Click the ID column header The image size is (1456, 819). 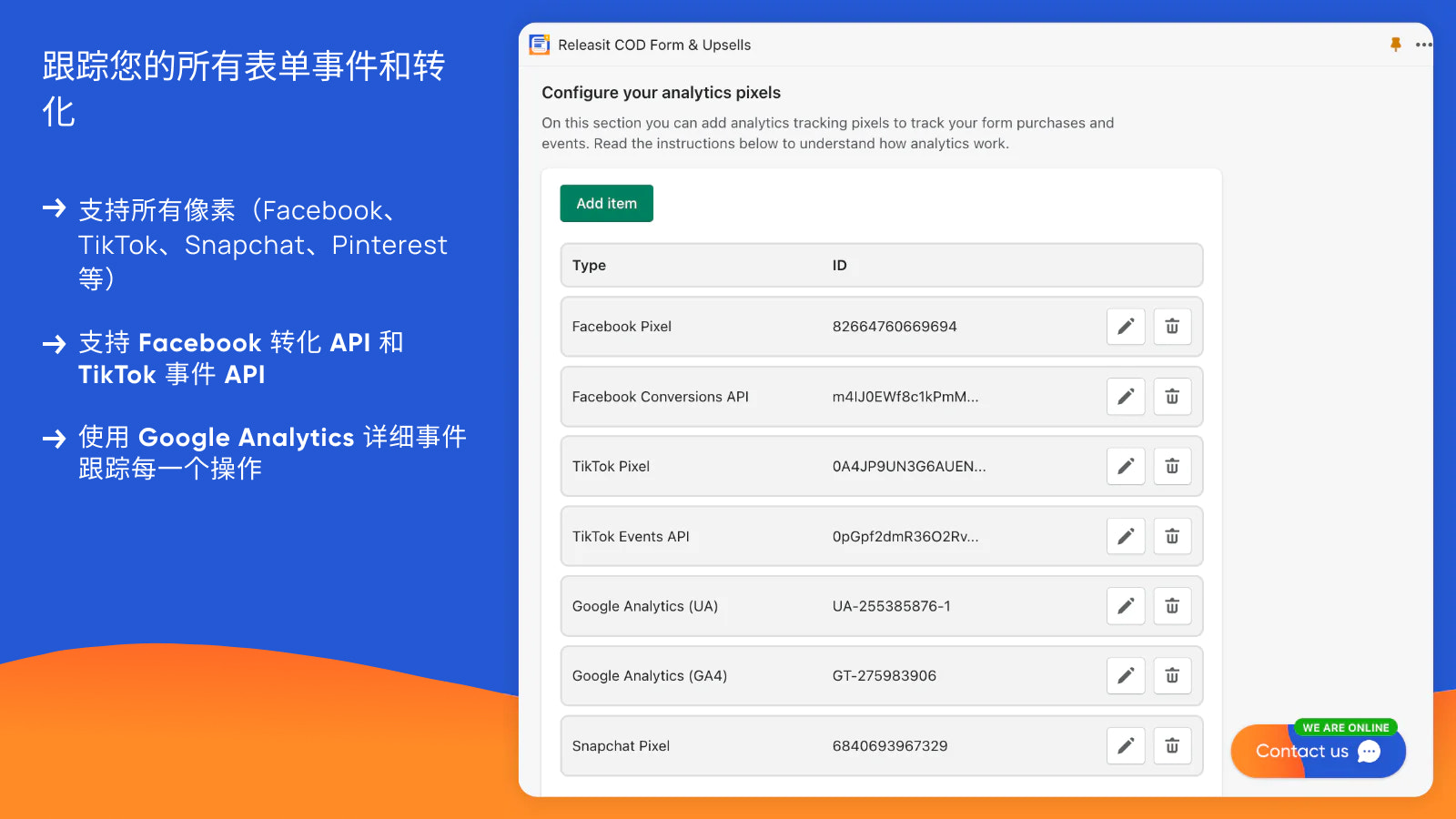click(839, 266)
